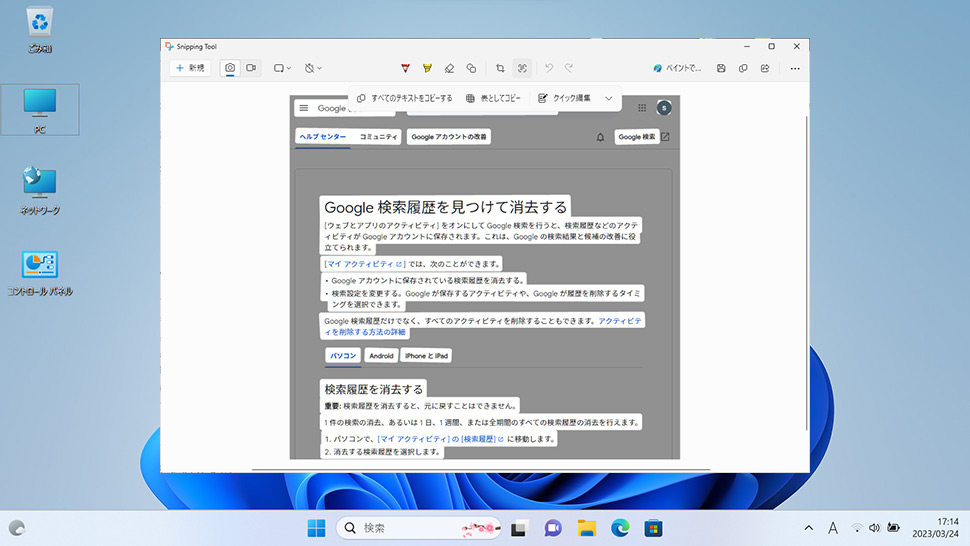Viewport: 970px width, 546px height.
Task: Click the Snipping Tool vertical scrollbar
Action: tap(806, 273)
